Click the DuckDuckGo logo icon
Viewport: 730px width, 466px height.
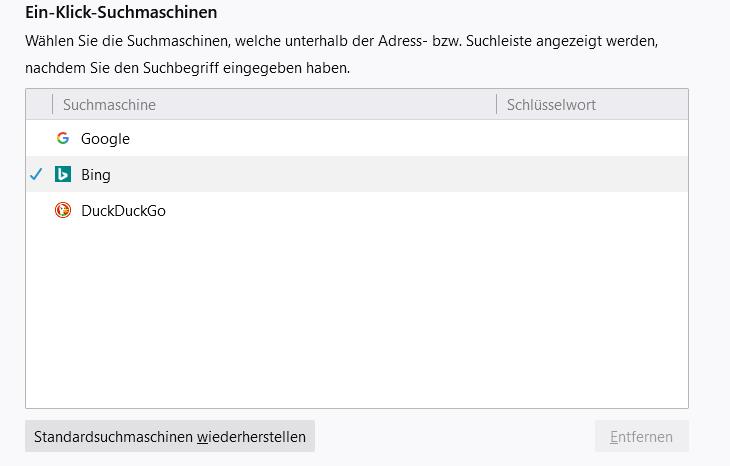[x=63, y=210]
